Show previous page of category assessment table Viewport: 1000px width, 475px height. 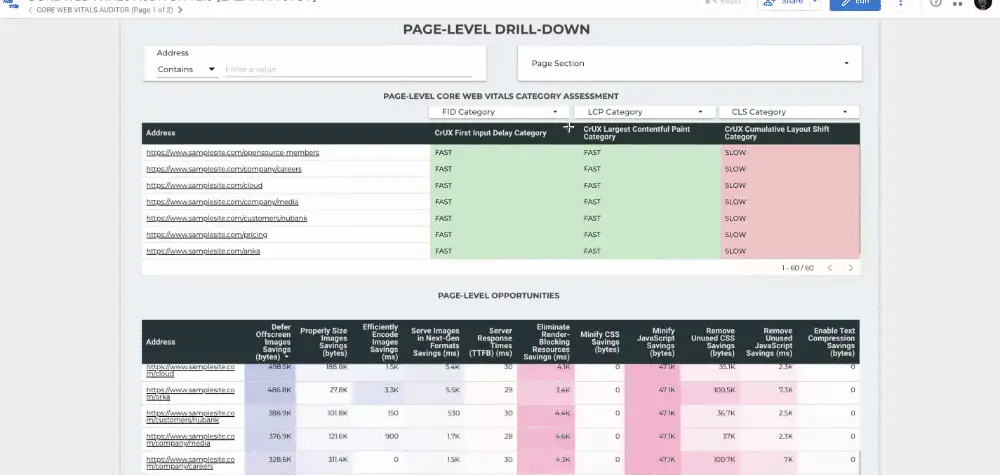click(830, 268)
